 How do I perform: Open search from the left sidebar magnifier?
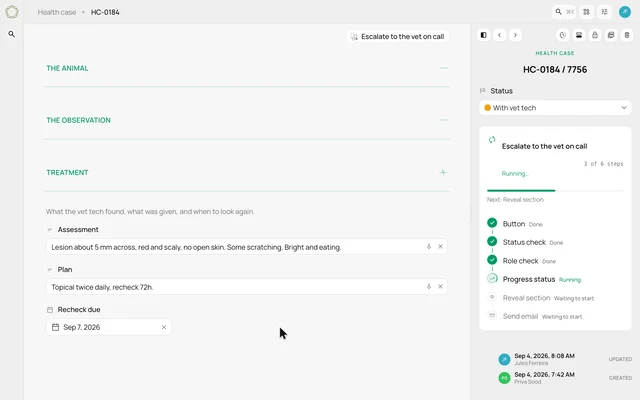pyautogui.click(x=12, y=34)
